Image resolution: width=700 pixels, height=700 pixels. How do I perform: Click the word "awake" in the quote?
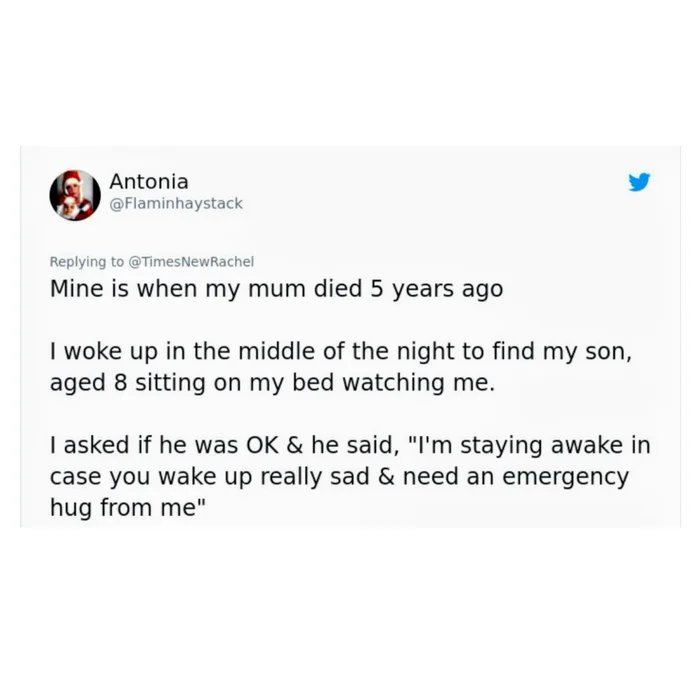[x=587, y=446]
